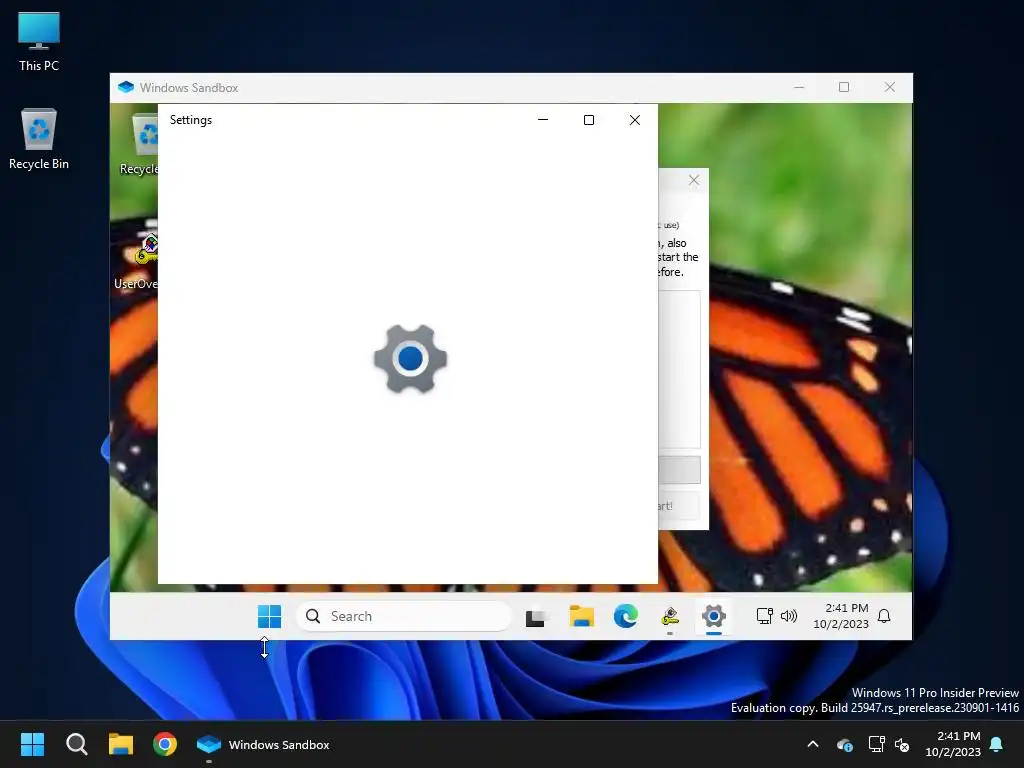Open This PC desktop icon
Viewport: 1024px width, 768px height.
pyautogui.click(x=39, y=41)
